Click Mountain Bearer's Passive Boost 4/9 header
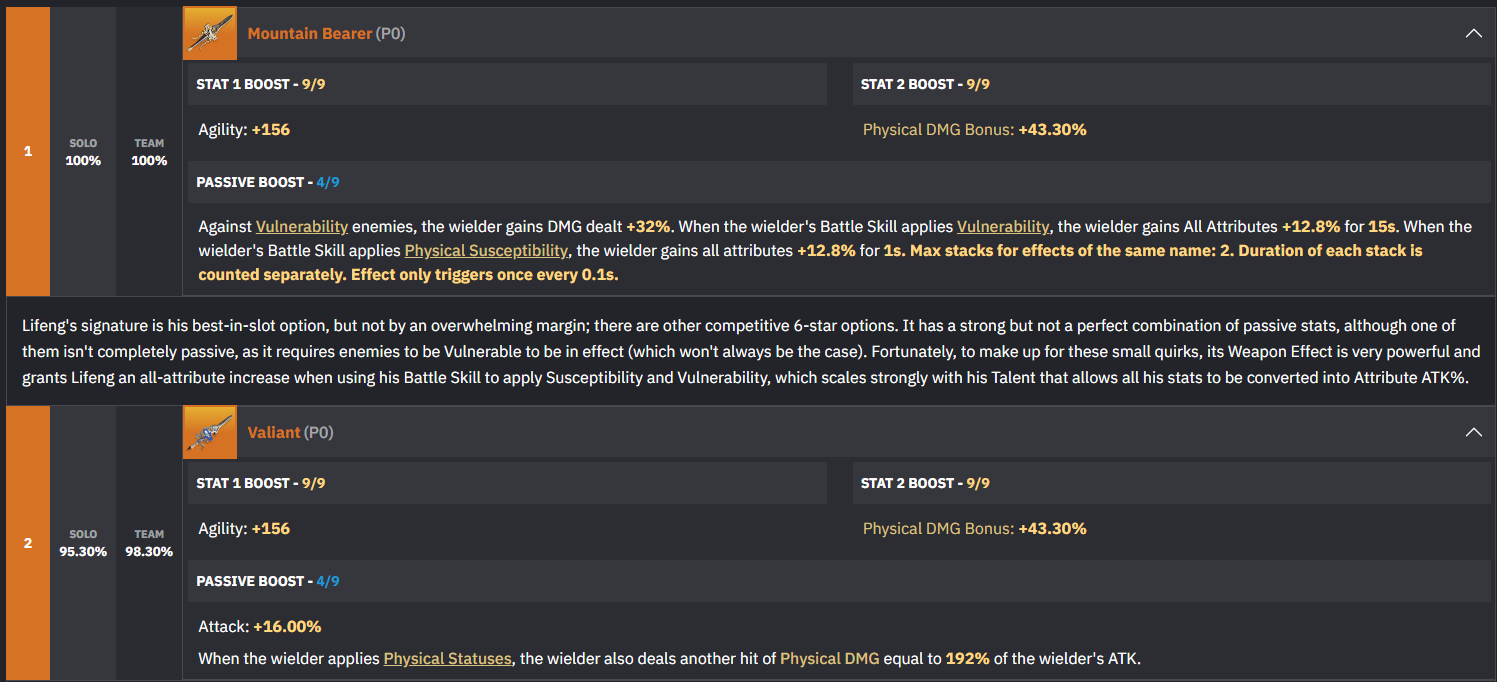1497x682 pixels. point(268,183)
